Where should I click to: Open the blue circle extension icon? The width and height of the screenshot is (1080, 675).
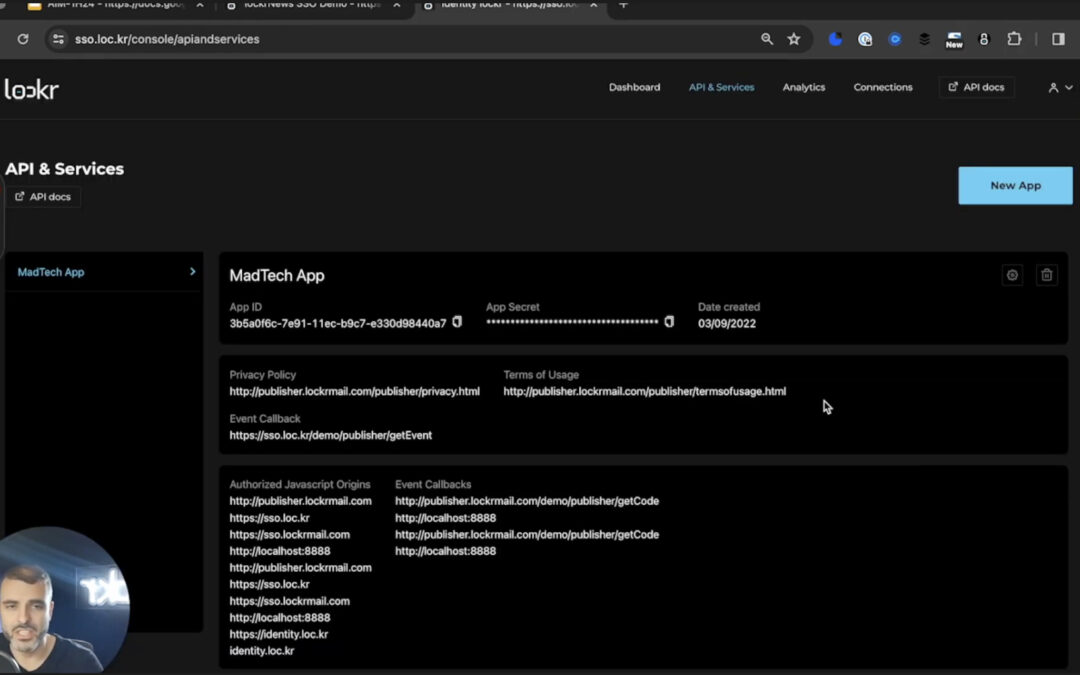point(895,39)
